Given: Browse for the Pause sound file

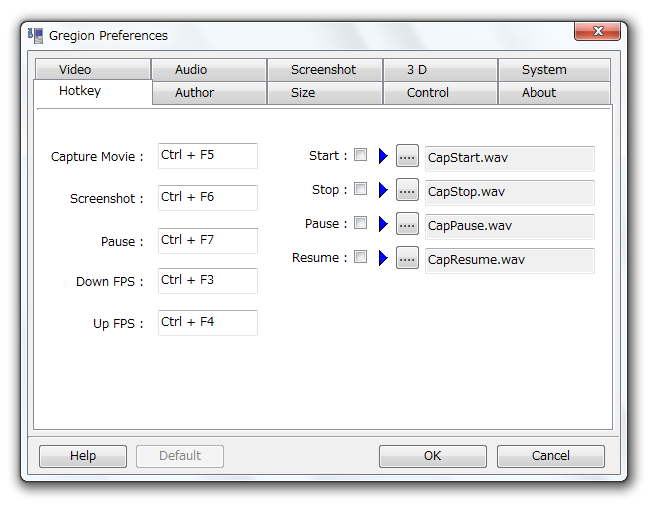Looking at the screenshot, I should pos(407,224).
